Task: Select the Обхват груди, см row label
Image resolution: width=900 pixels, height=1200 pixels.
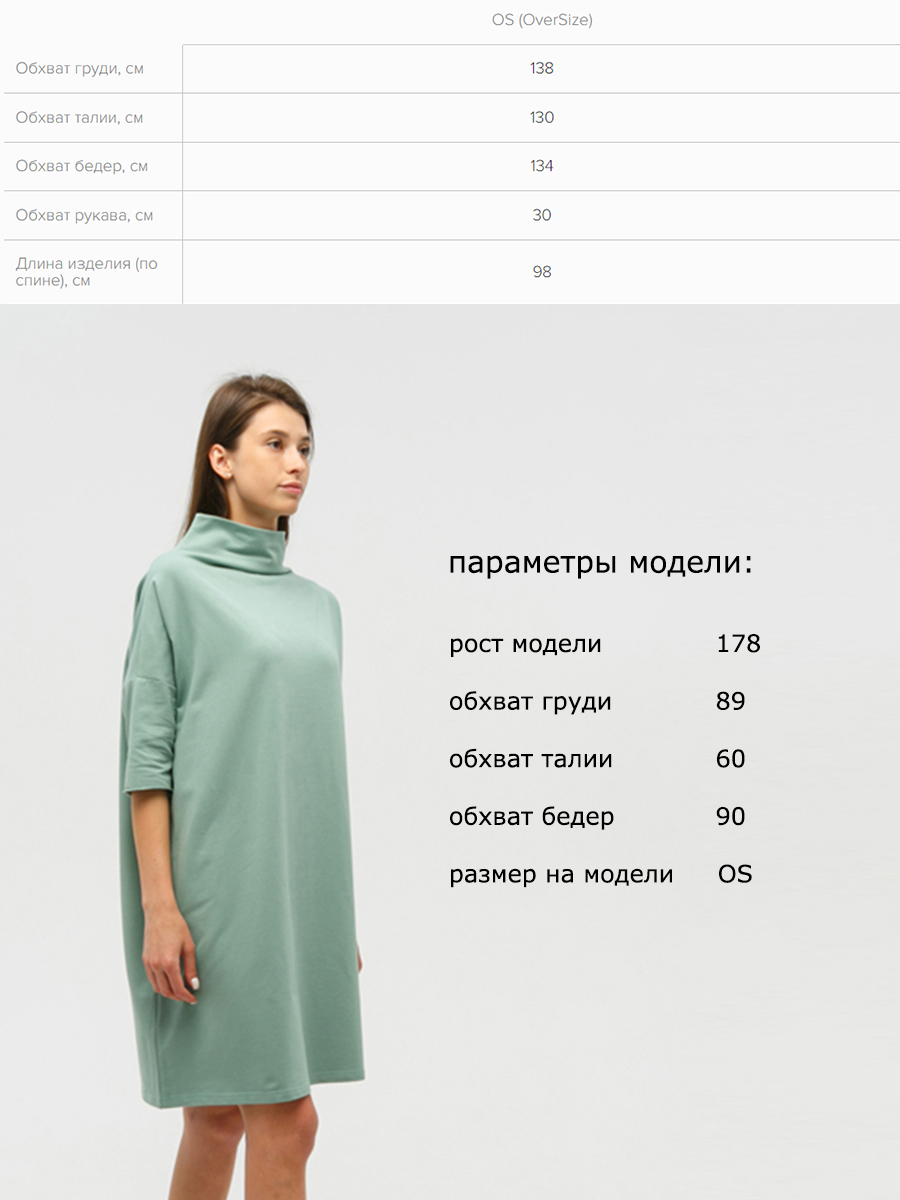Action: [x=80, y=69]
